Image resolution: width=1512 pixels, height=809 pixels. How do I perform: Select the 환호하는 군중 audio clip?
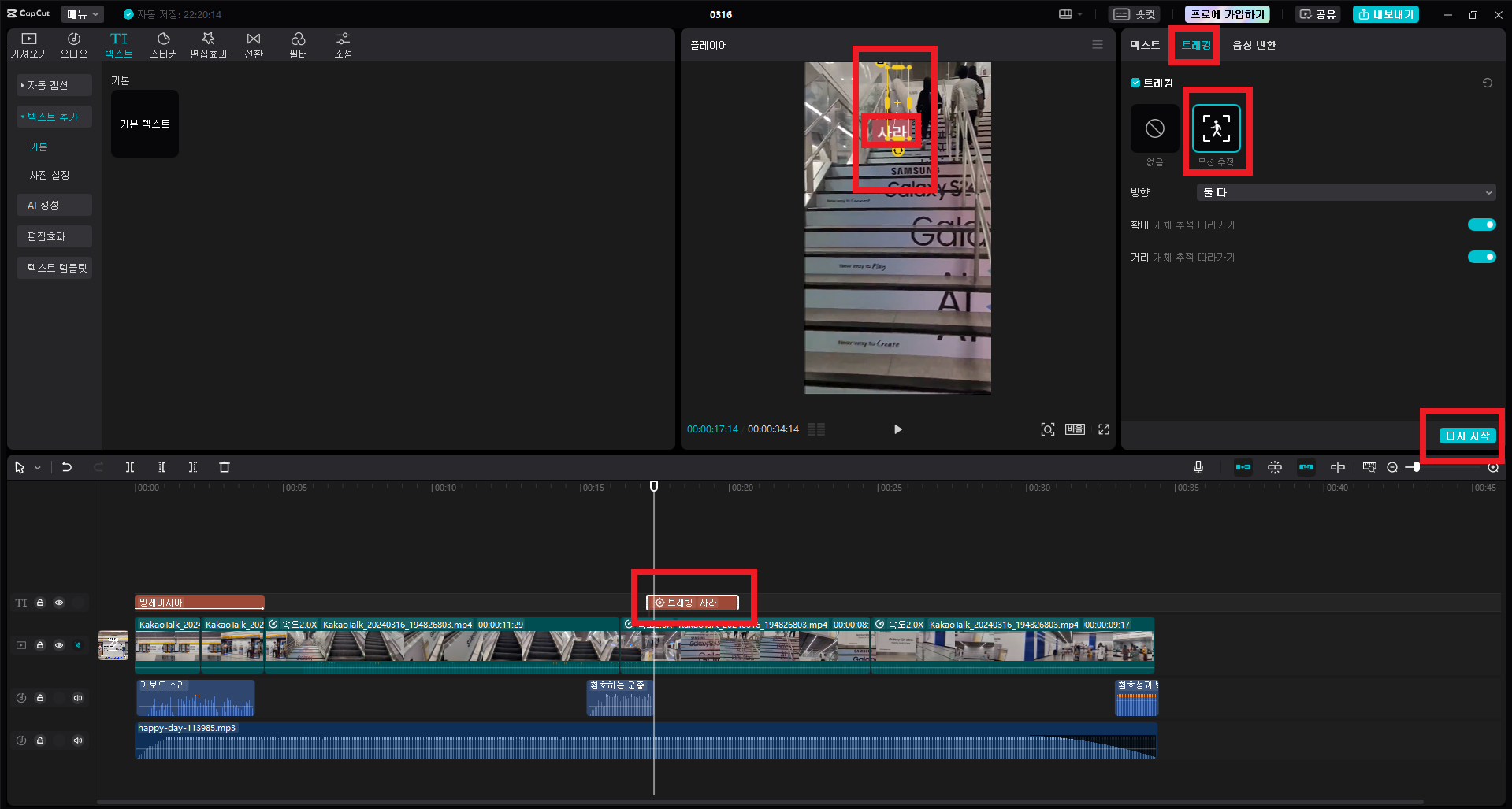click(620, 698)
